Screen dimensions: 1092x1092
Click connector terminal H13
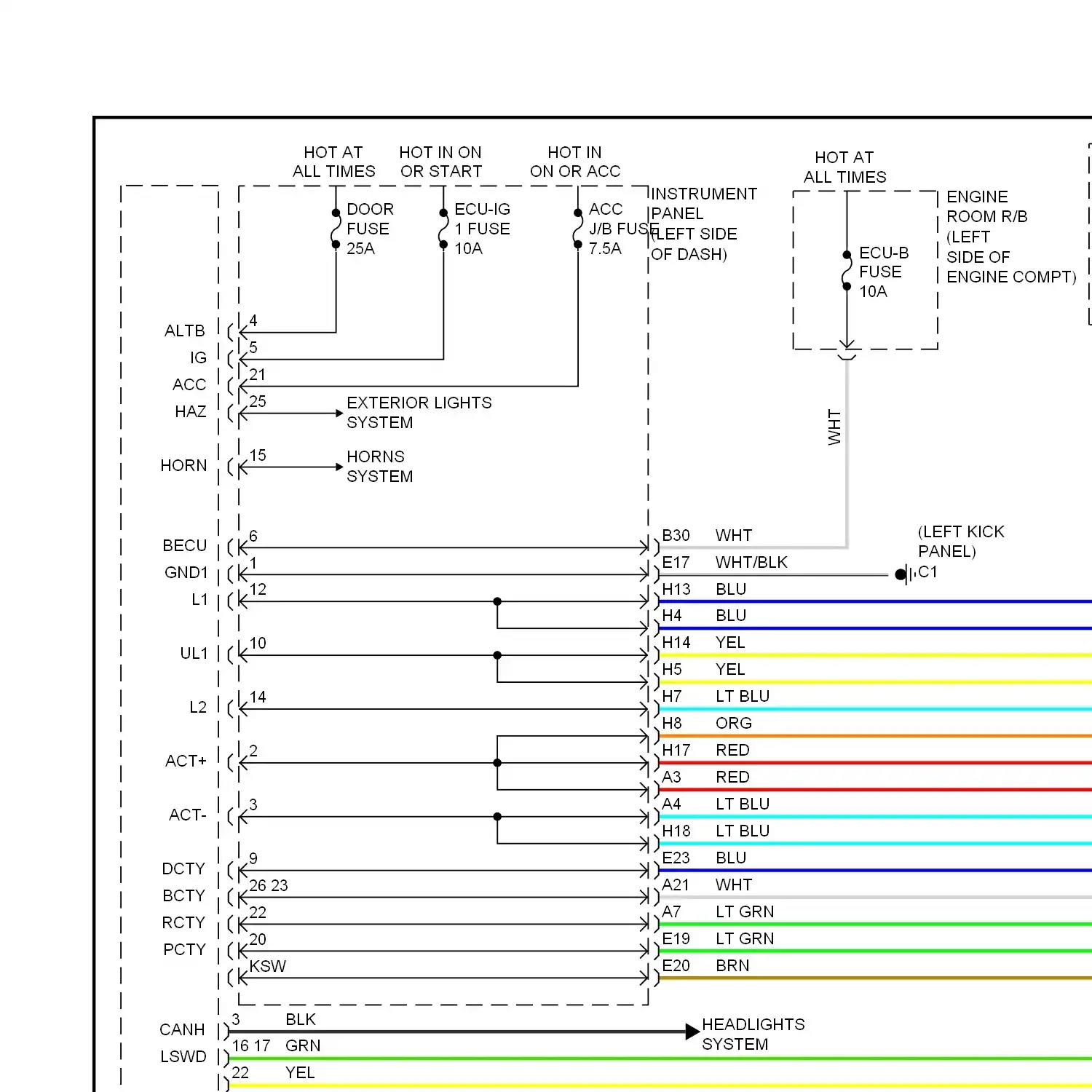point(676,589)
